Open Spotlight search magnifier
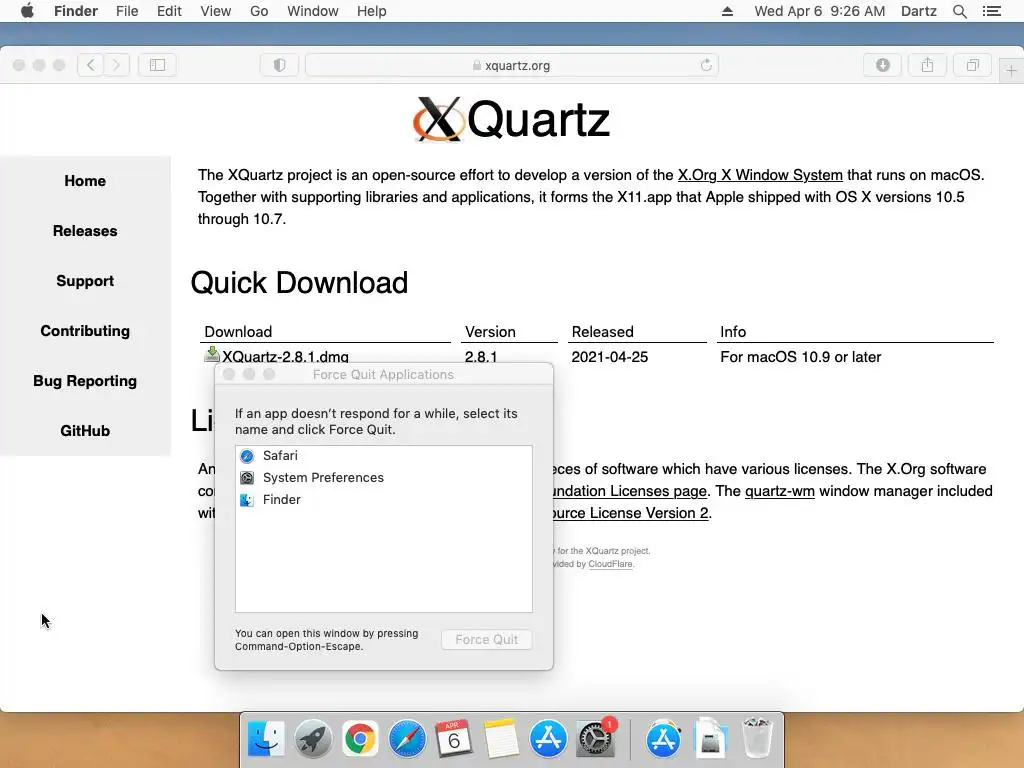 (x=959, y=11)
